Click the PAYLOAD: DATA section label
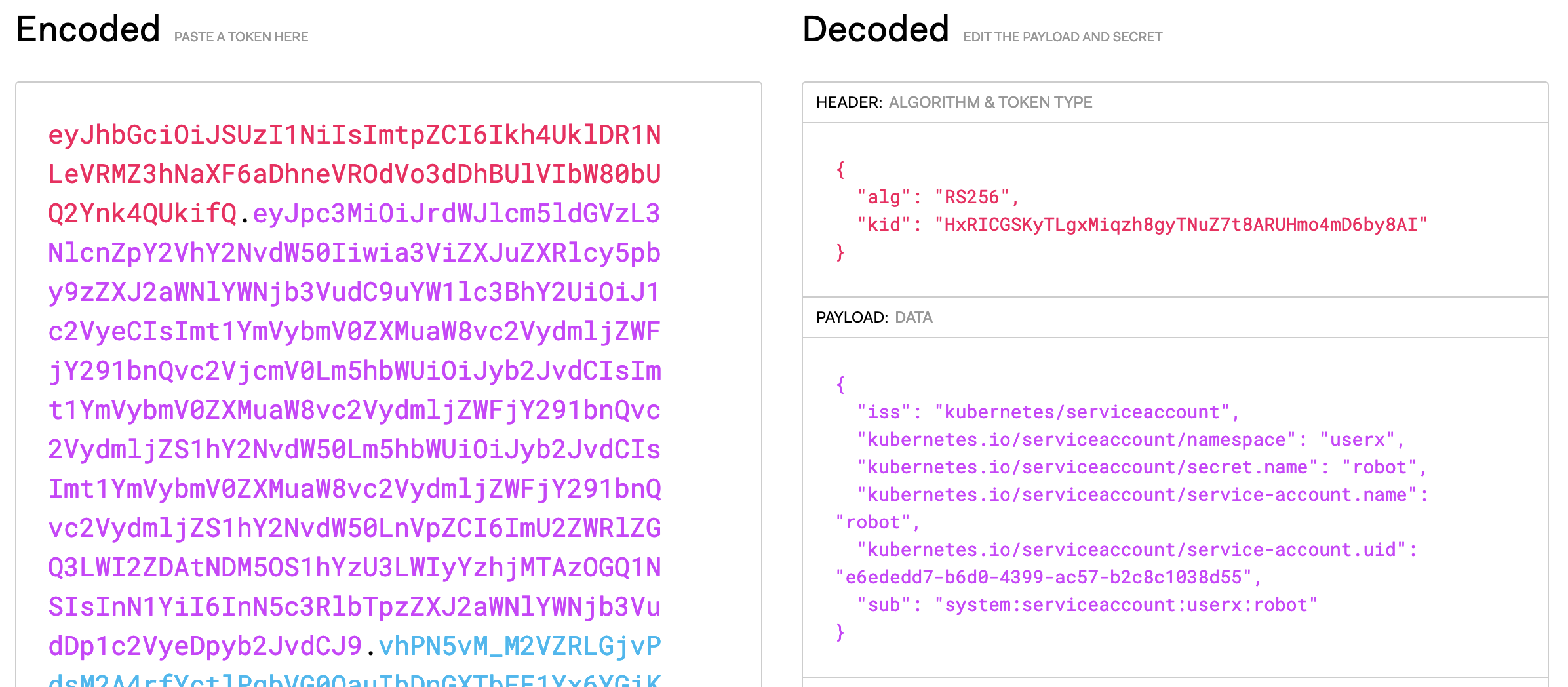Image resolution: width=1568 pixels, height=687 pixels. coord(874,317)
